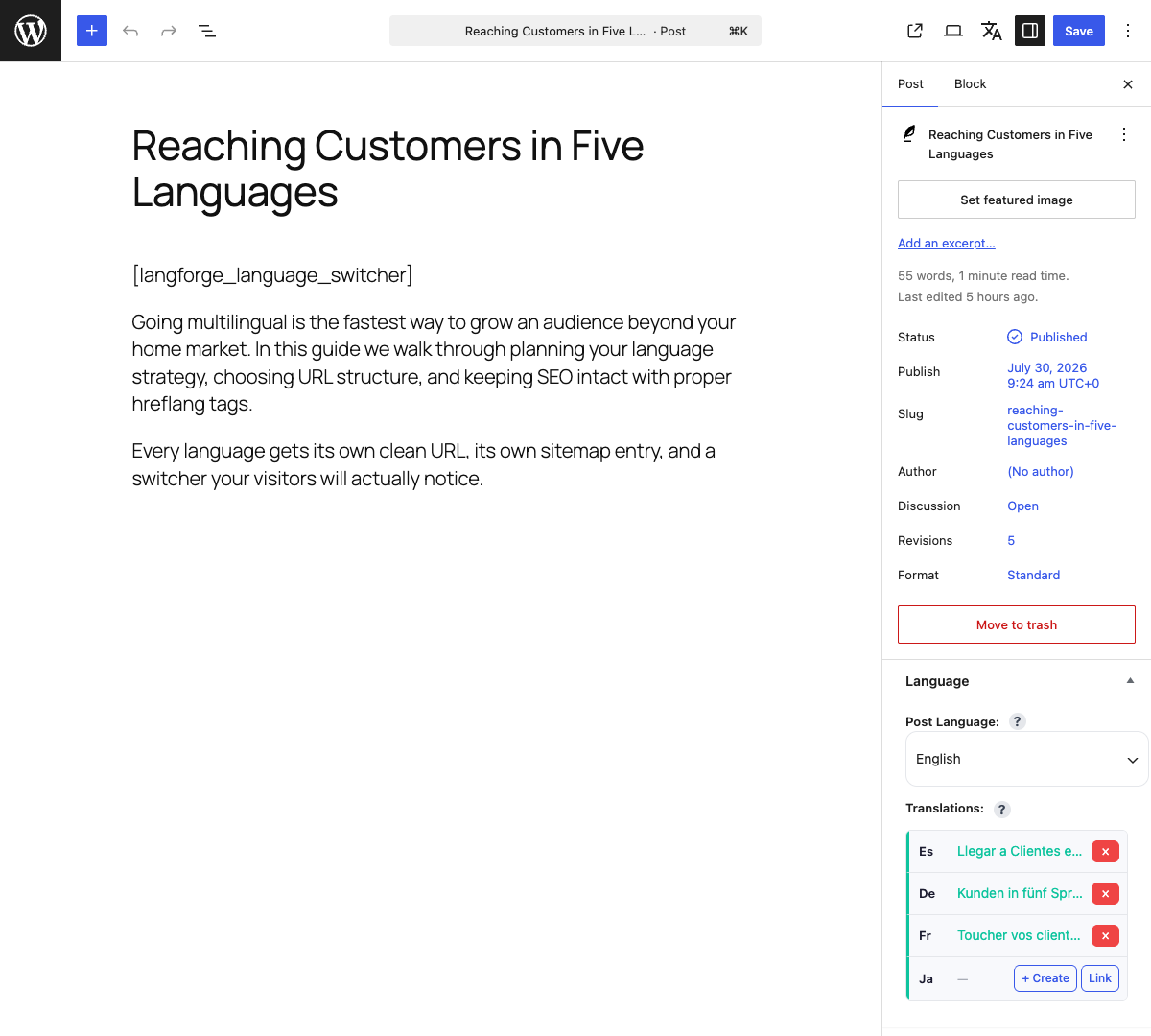Remove the German (De) translation link
This screenshot has height=1036, width=1151.
(x=1105, y=893)
